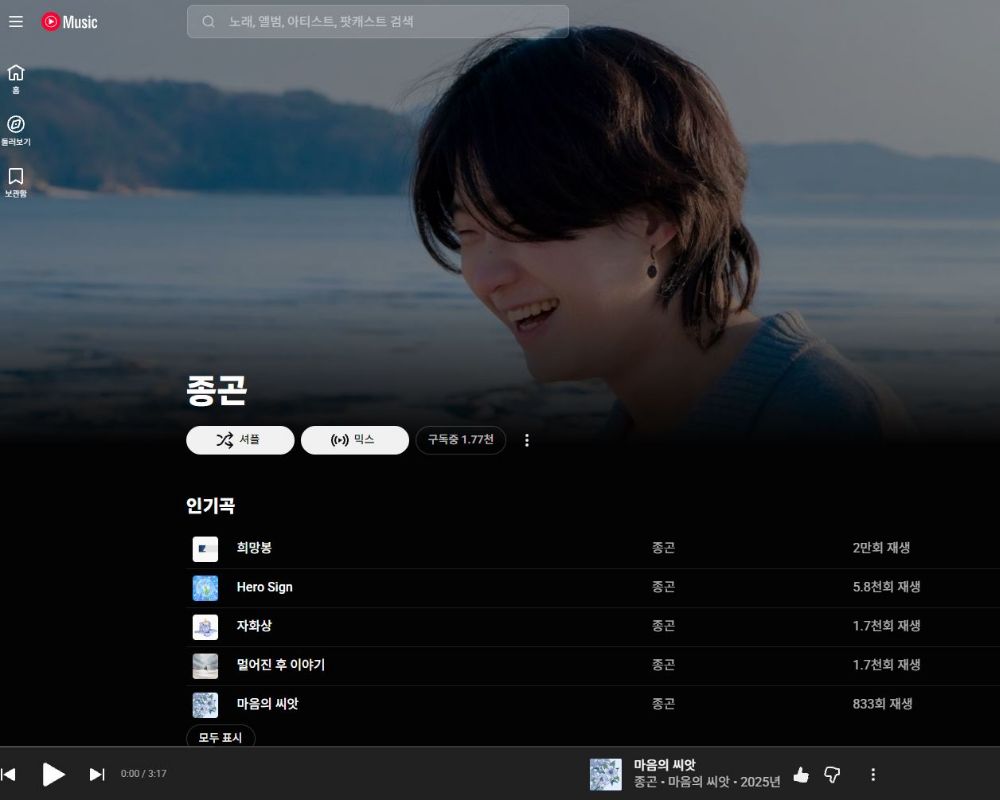Click the search field for songs and albums

(378, 22)
